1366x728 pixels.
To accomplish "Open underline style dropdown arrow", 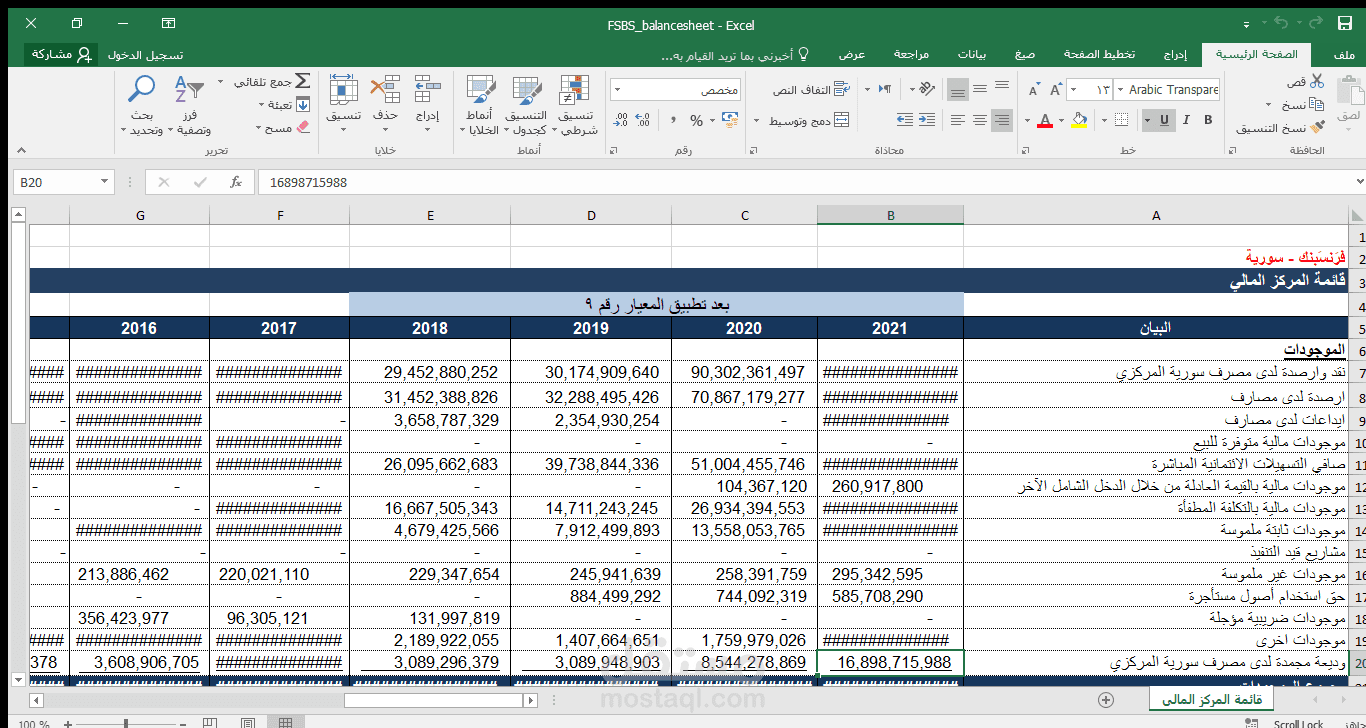I will (1147, 120).
